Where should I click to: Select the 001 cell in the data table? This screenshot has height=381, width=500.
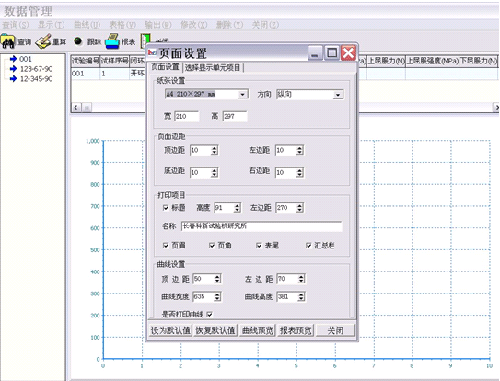pos(85,73)
